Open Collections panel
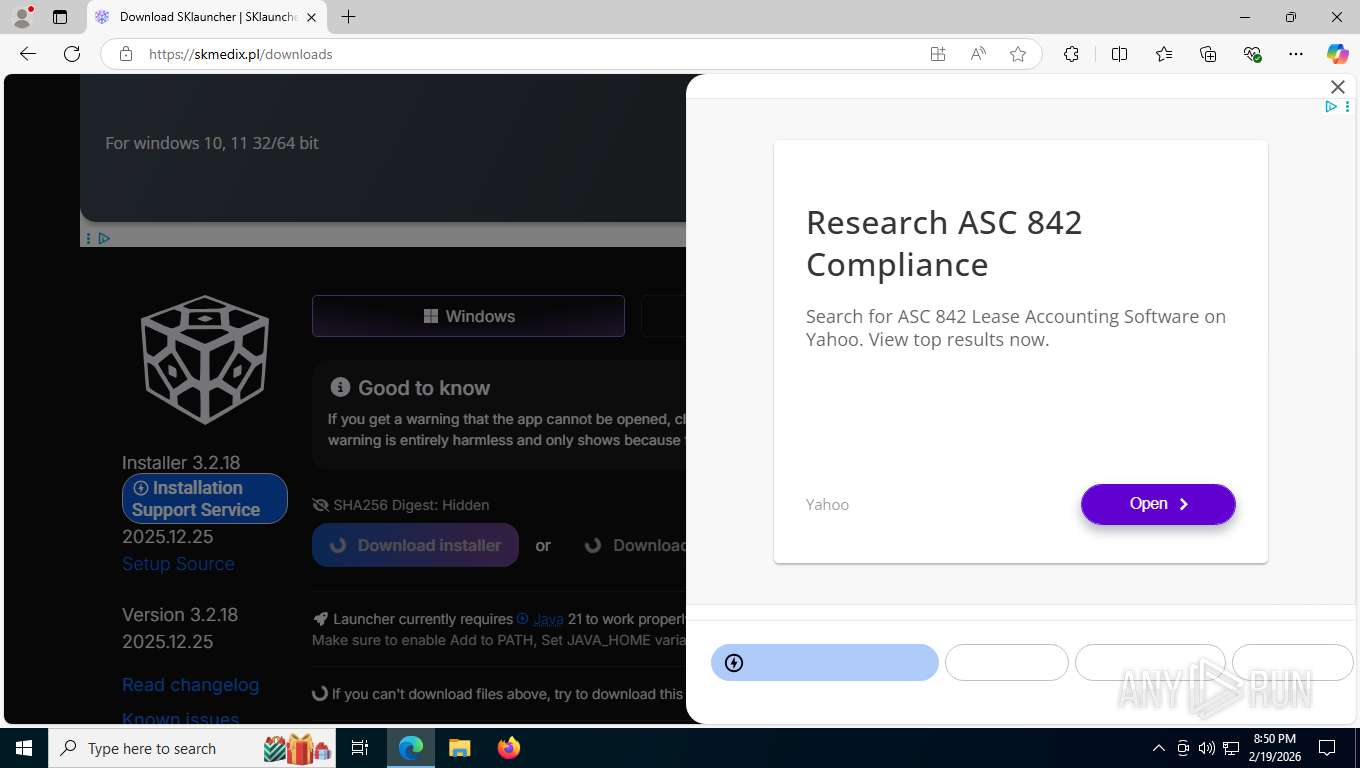Screen dimensions: 1360x768 coord(1208,54)
